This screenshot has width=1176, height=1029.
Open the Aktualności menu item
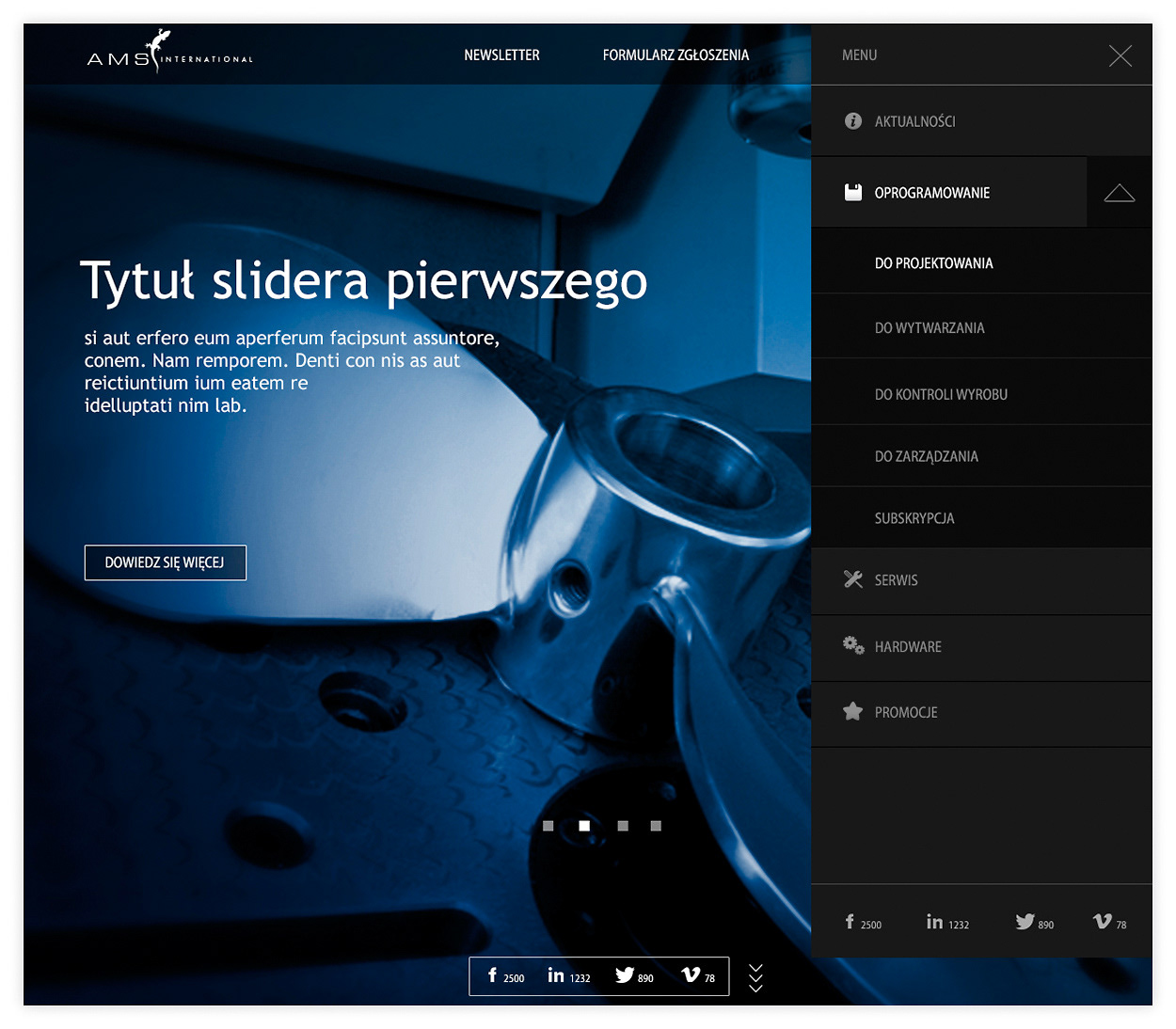click(x=981, y=121)
